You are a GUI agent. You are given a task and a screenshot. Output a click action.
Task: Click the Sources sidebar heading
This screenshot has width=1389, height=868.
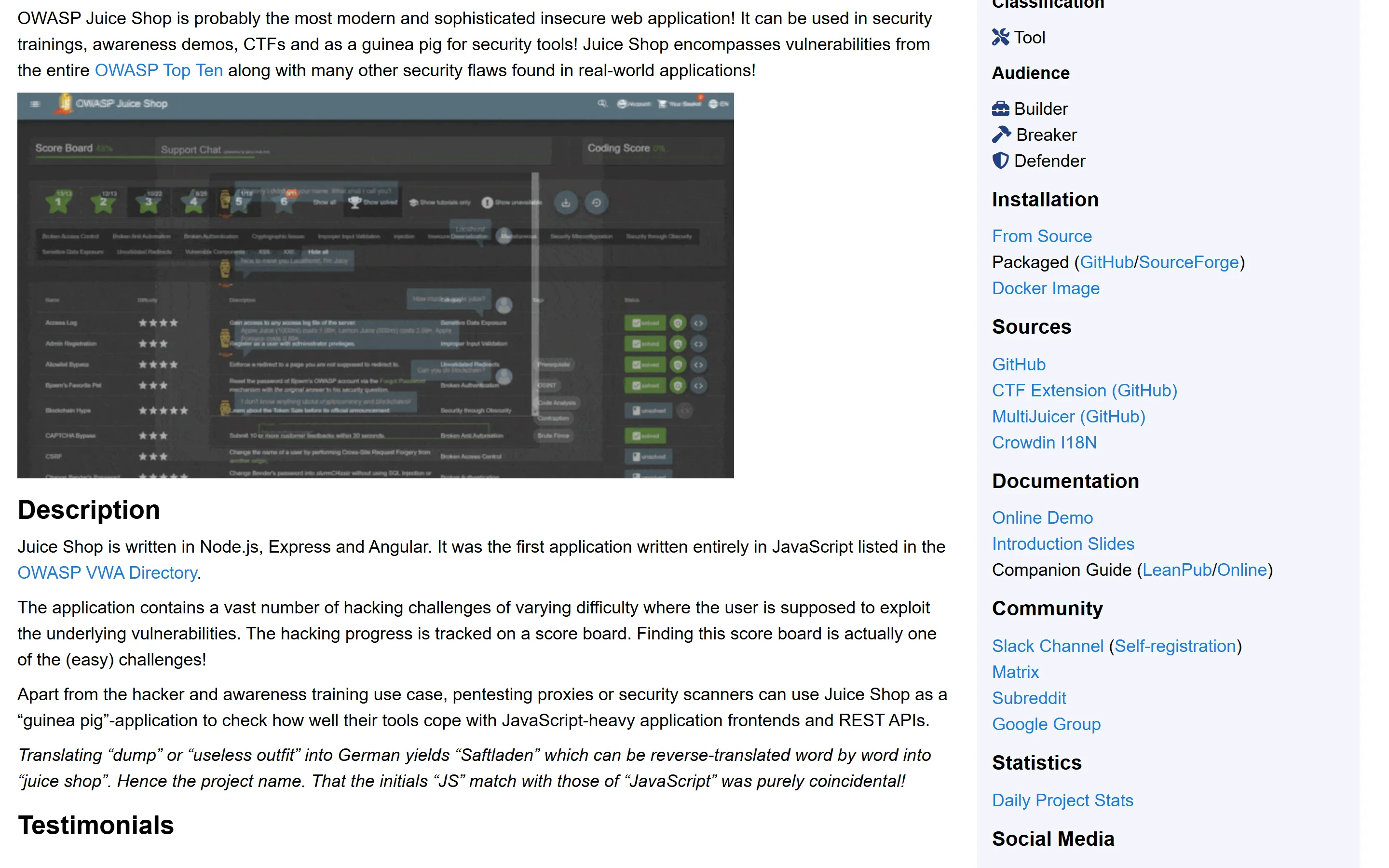1032,326
